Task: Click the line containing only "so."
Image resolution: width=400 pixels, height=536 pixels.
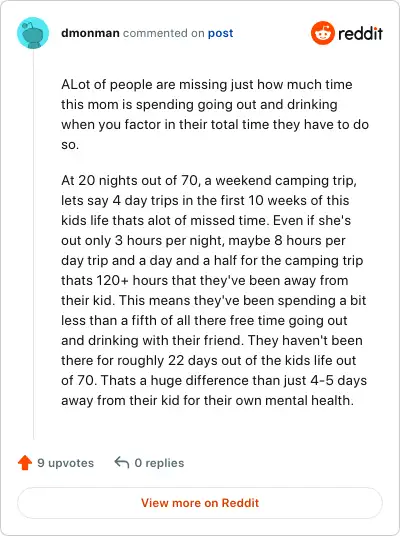Action: tap(70, 145)
